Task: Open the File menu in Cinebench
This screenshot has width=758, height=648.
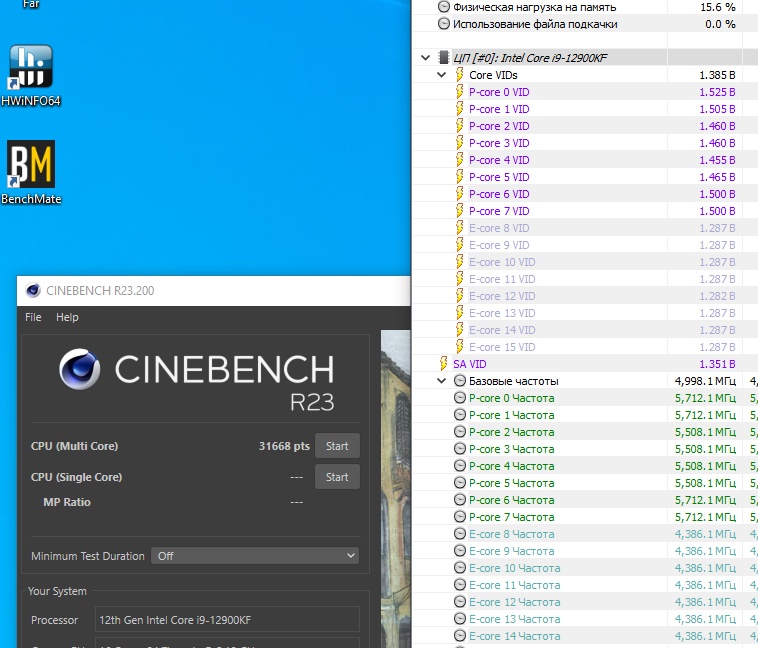Action: (33, 317)
